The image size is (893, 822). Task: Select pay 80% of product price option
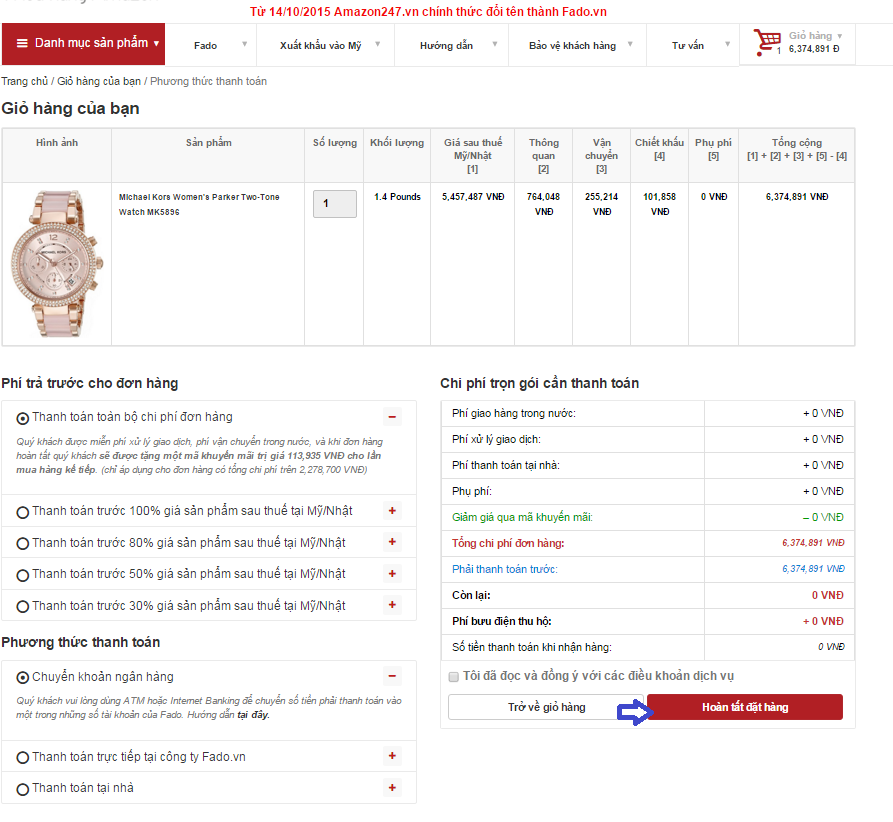tap(23, 544)
